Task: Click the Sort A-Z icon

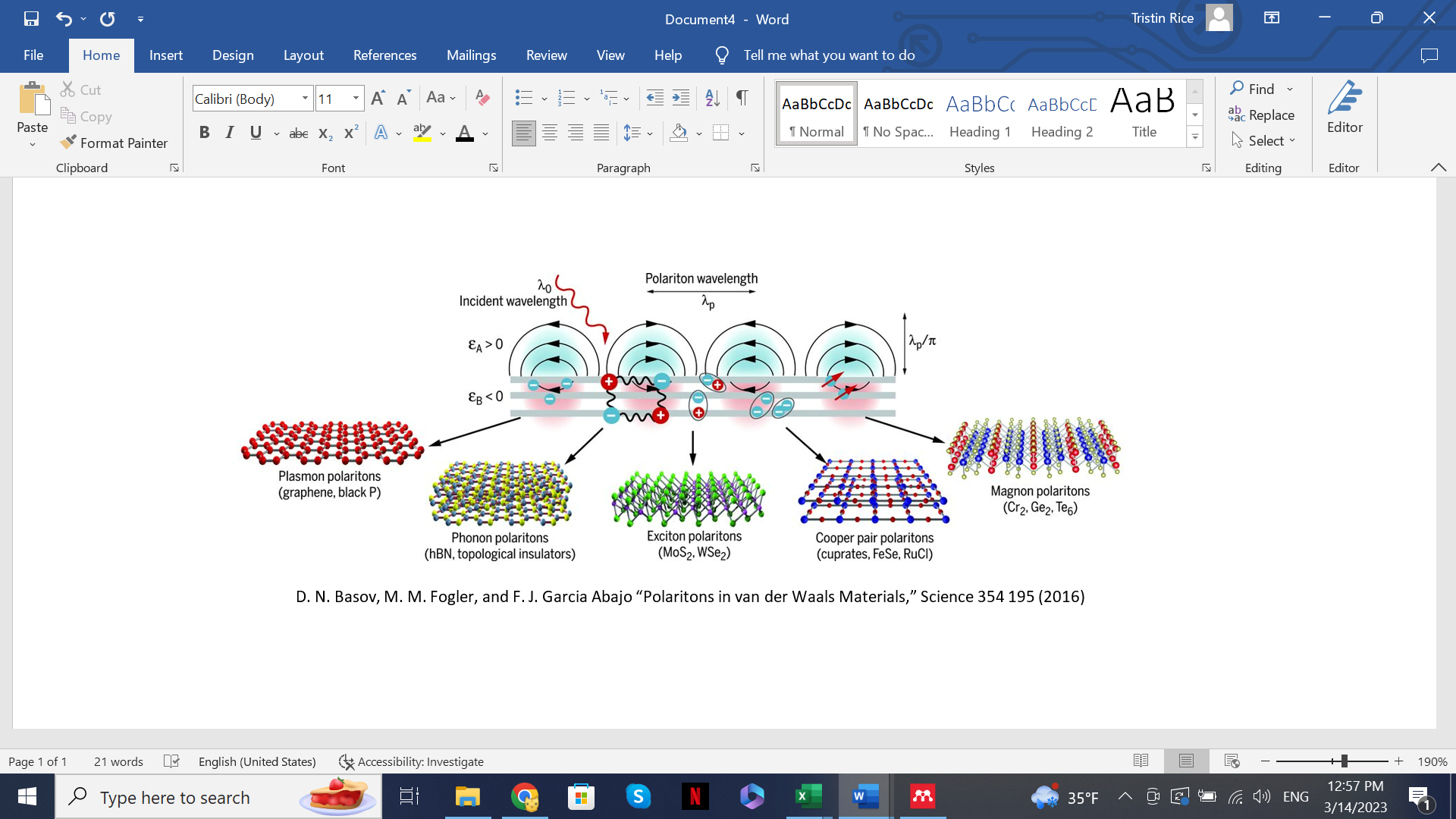Action: pyautogui.click(x=711, y=98)
